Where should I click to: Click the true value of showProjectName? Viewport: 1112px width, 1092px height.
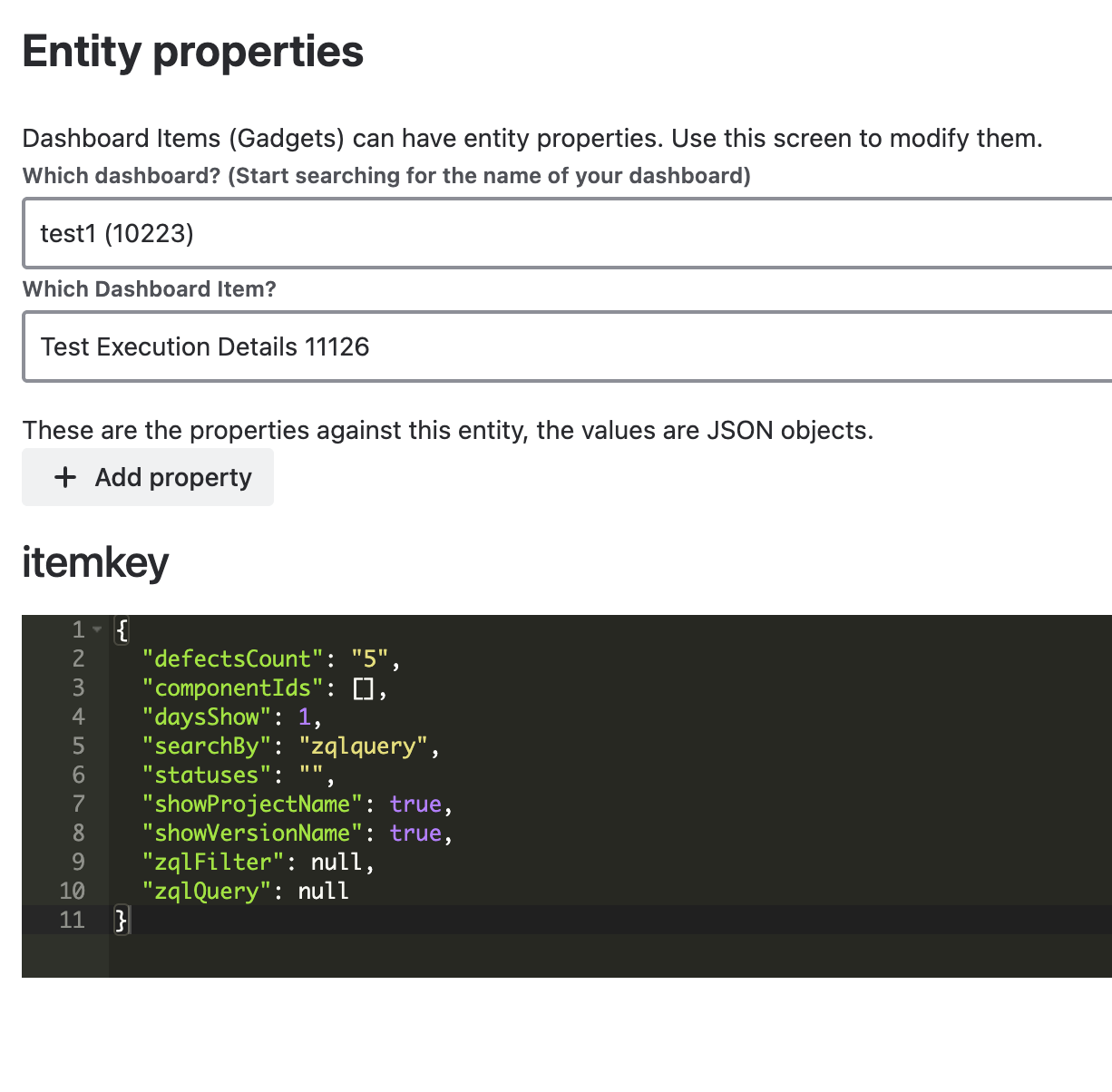tap(415, 804)
